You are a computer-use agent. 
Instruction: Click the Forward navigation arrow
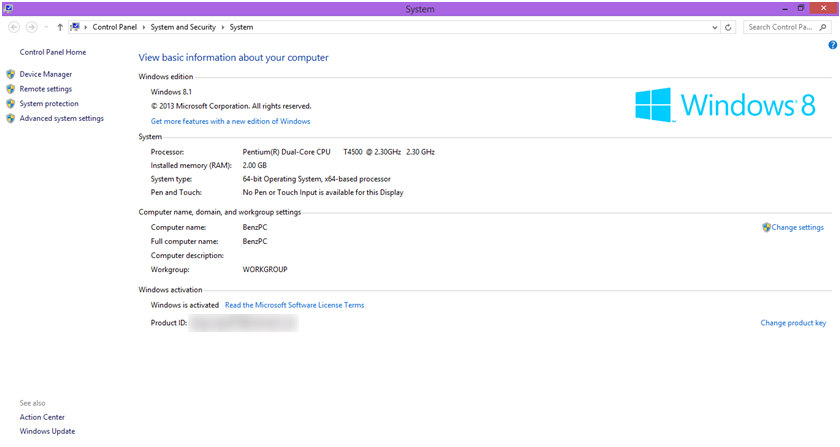pyautogui.click(x=32, y=27)
